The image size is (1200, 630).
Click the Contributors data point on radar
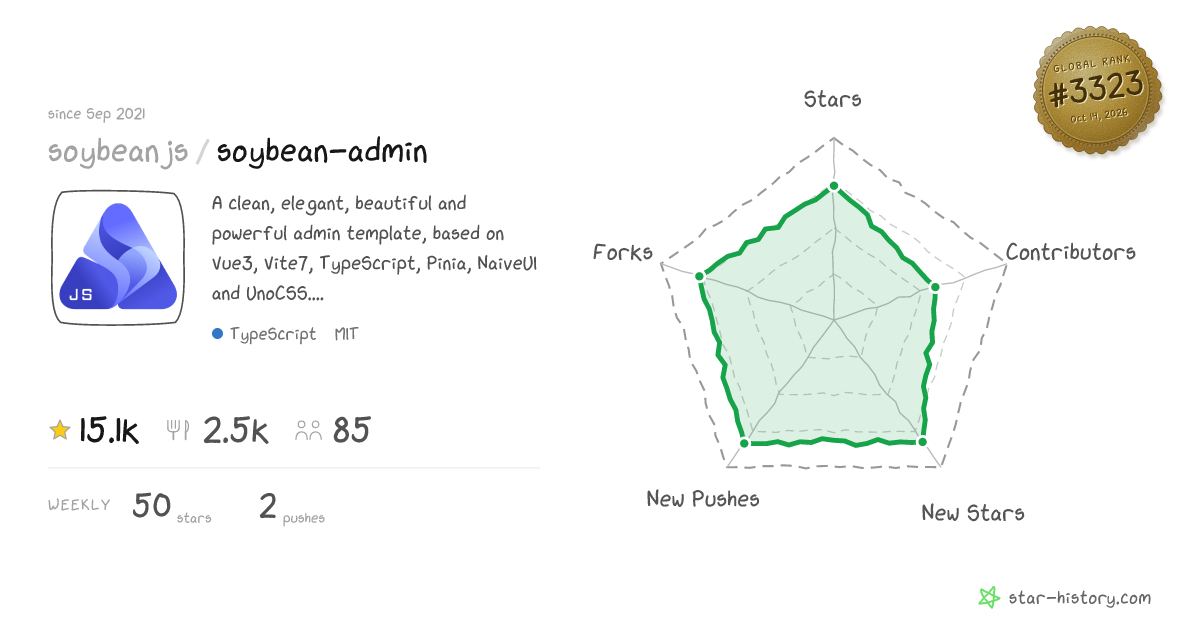coord(935,287)
